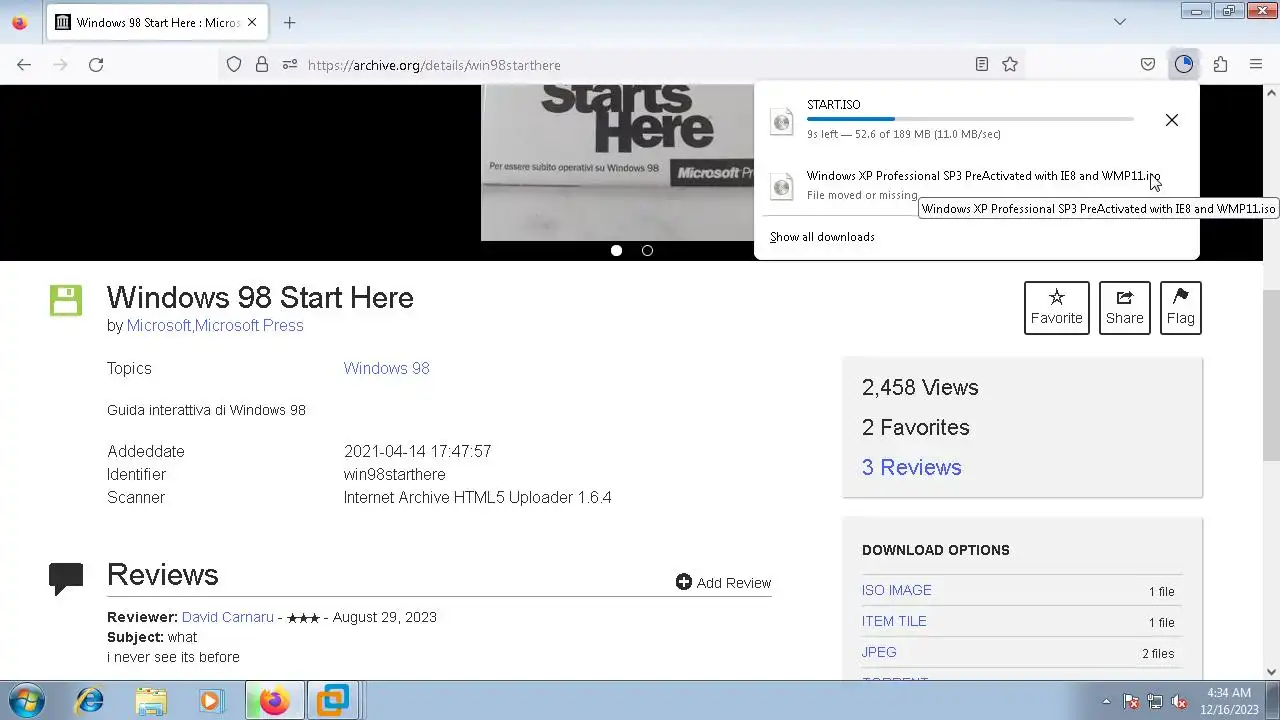Open the Firefox hamburger menu
1280x720 pixels.
tap(1256, 64)
